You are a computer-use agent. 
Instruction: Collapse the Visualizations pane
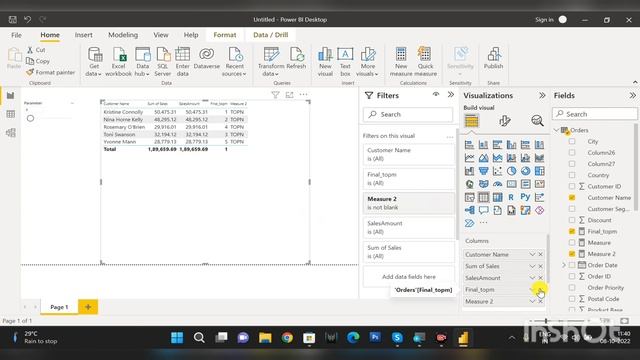[x=542, y=95]
